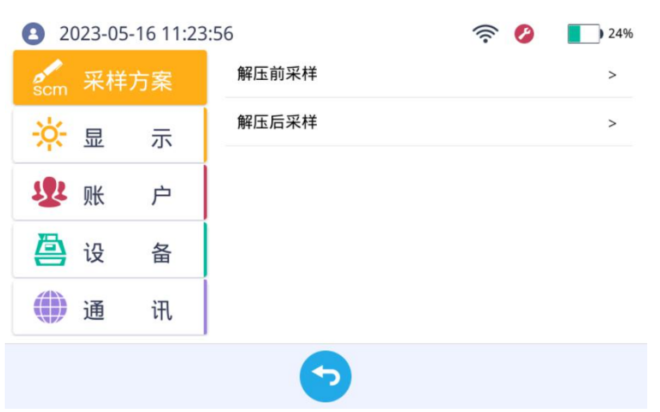Screen dimensions: 660x412
Task: Click the Wi-Fi signal icon
Action: (485, 33)
